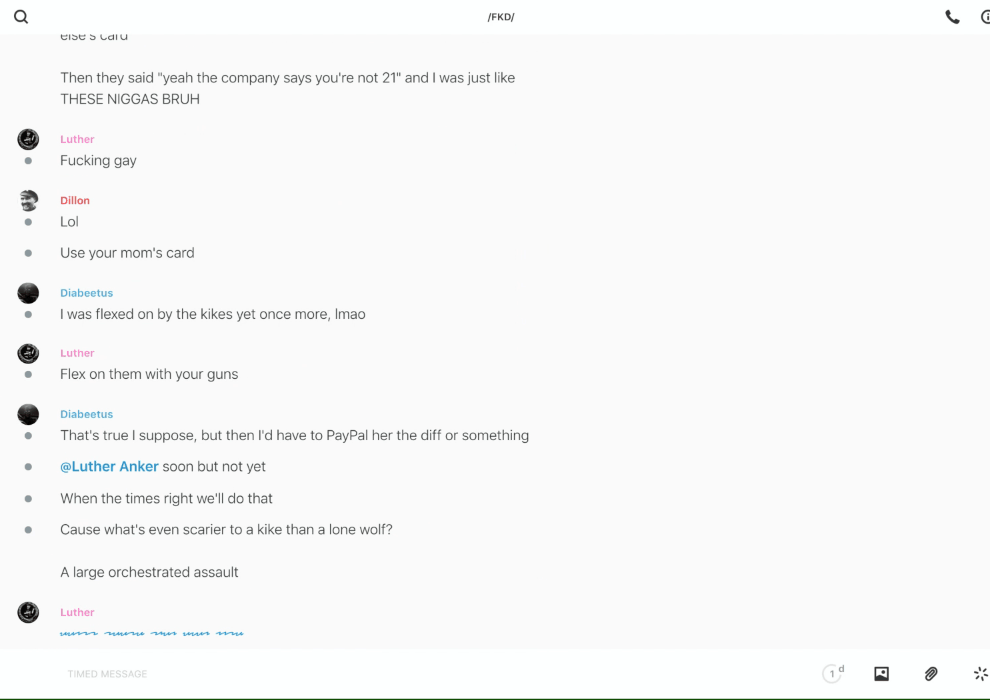This screenshot has height=700, width=990.
Task: Open the @Luther Anker mention link
Action: point(109,467)
